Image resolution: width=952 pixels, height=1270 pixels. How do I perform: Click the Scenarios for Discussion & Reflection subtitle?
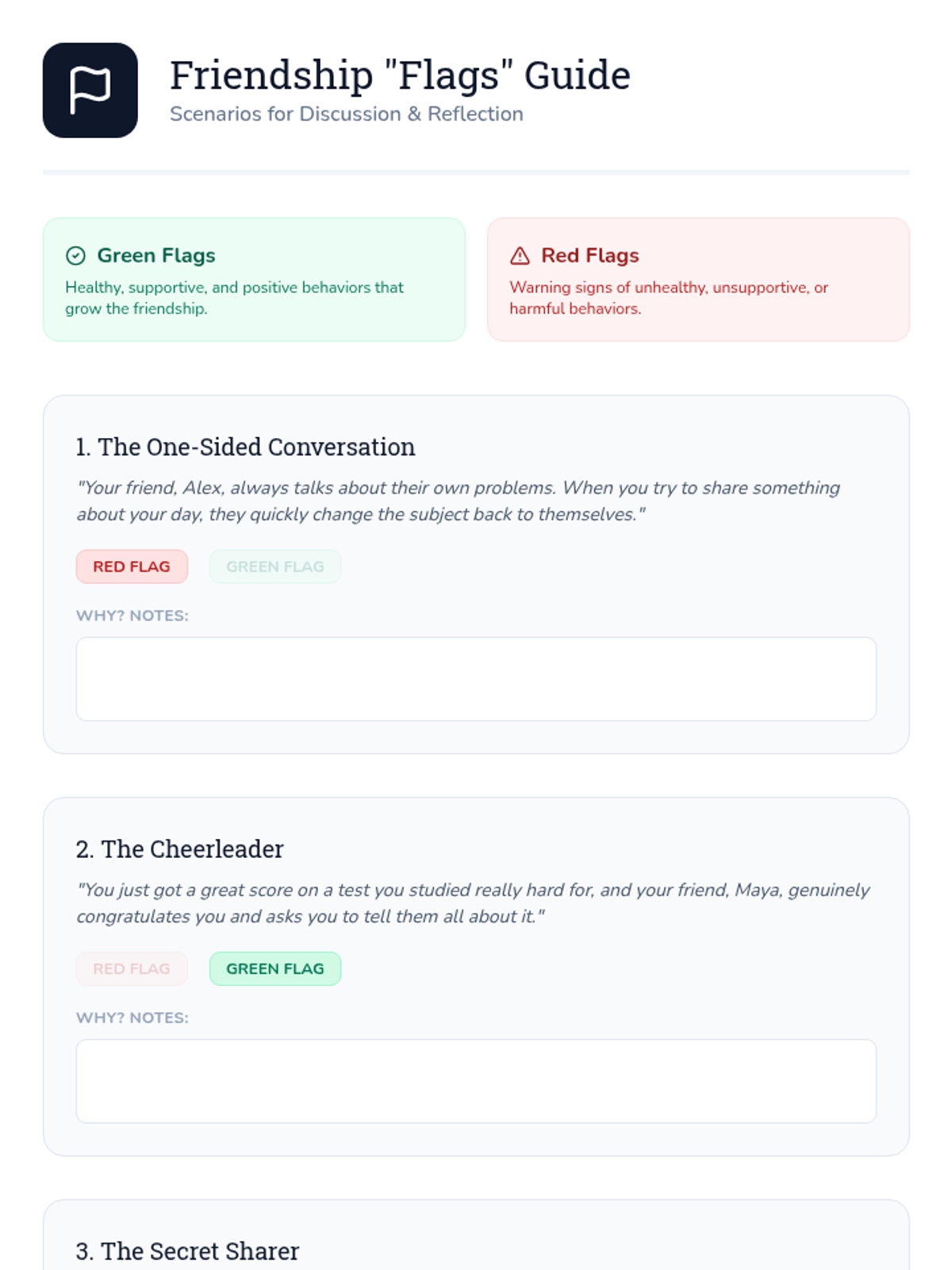(346, 114)
